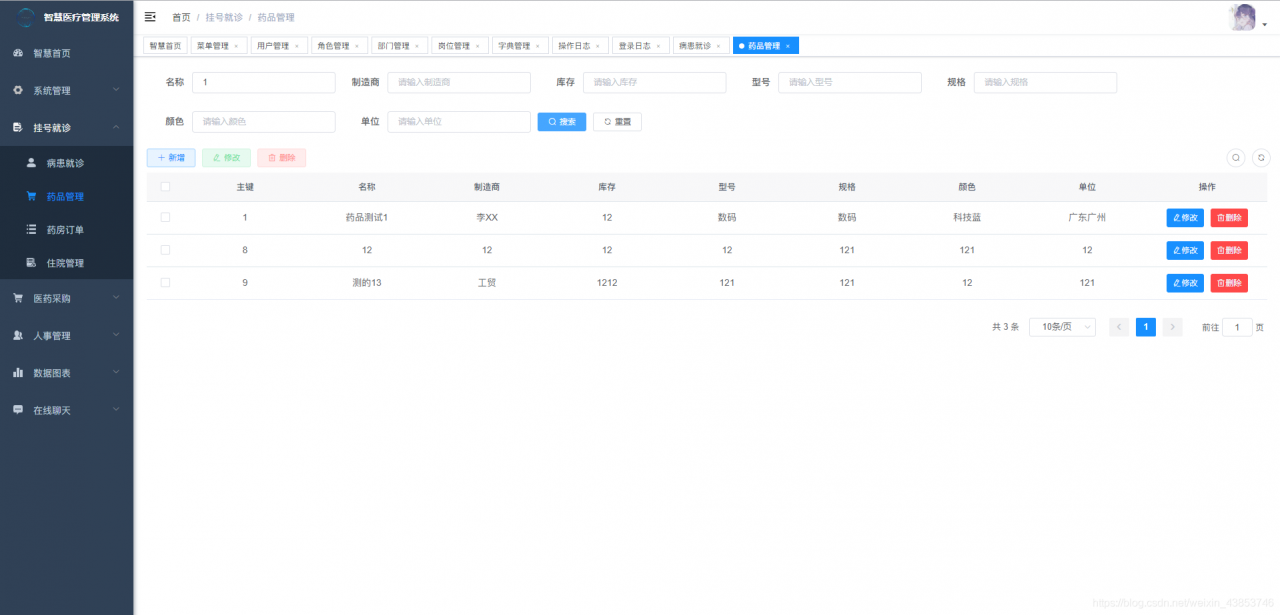Close the 操作日志 tab
Image resolution: width=1280 pixels, height=615 pixels.
tap(598, 46)
